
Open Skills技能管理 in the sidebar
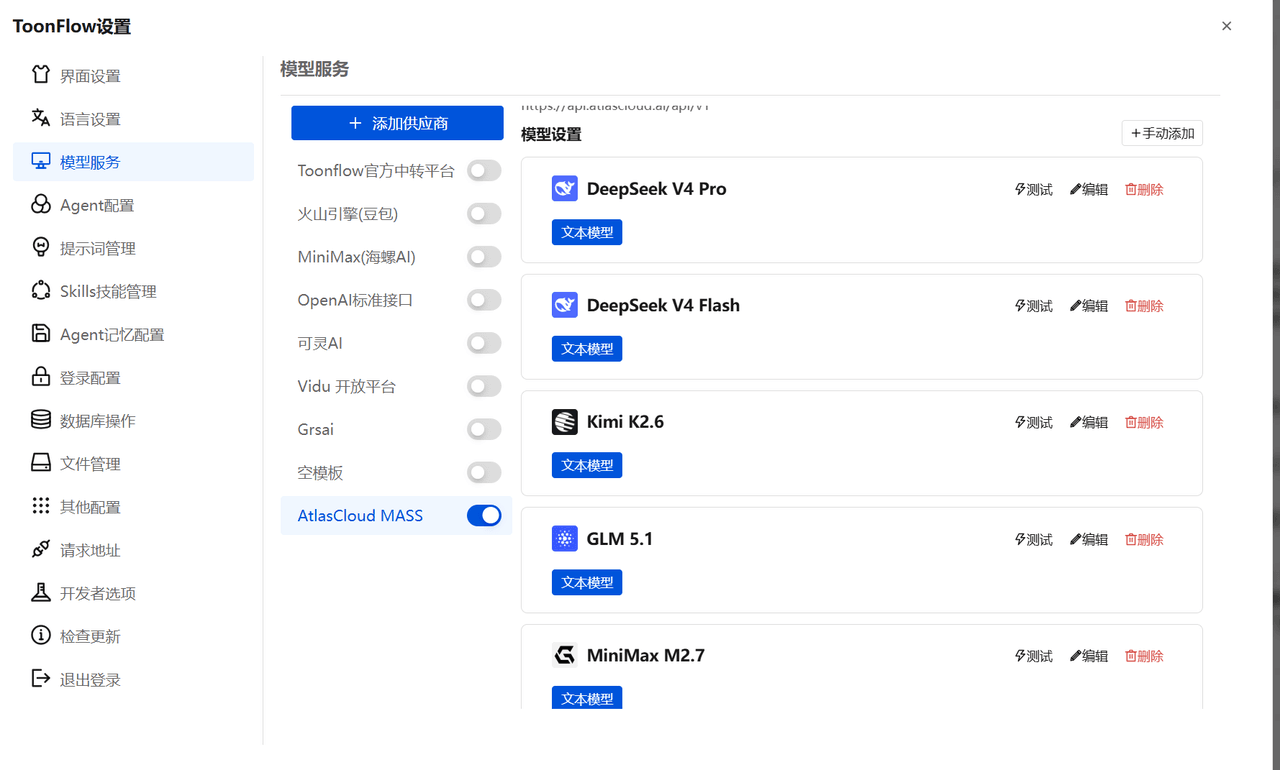tap(133, 291)
